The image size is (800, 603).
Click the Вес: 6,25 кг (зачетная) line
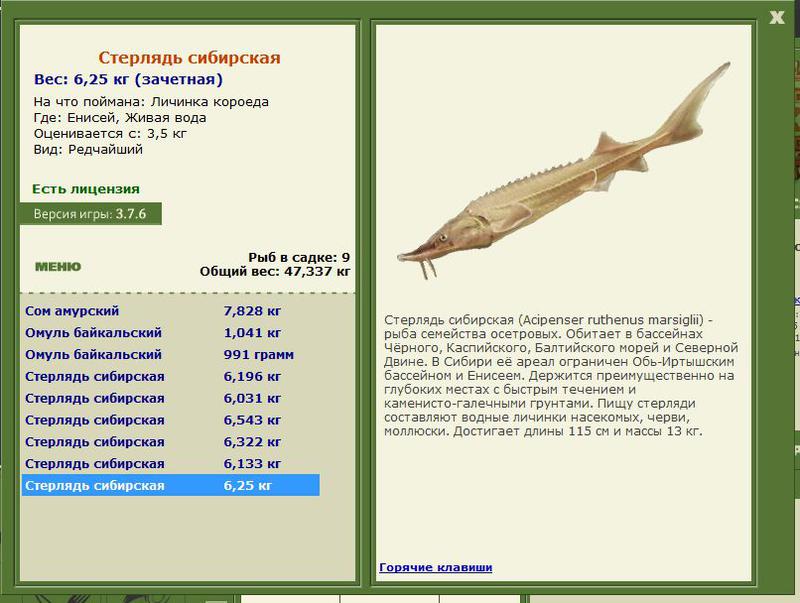(x=128, y=80)
